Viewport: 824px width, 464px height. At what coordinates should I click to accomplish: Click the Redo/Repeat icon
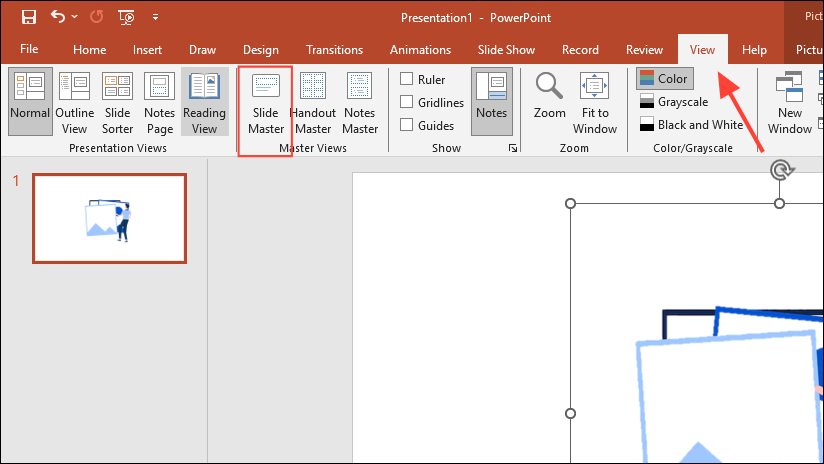(97, 17)
